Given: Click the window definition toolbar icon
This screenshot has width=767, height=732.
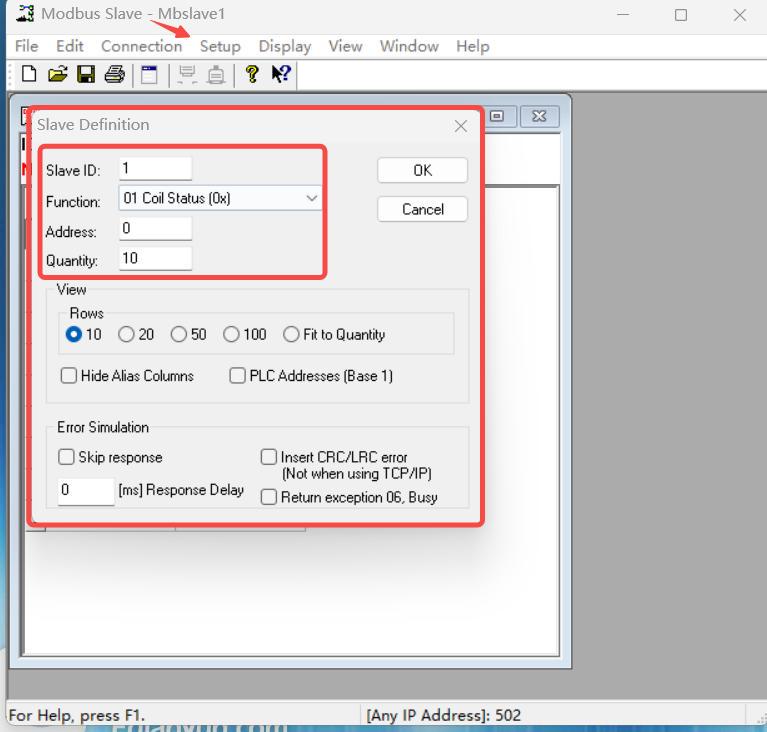Looking at the screenshot, I should click(148, 74).
